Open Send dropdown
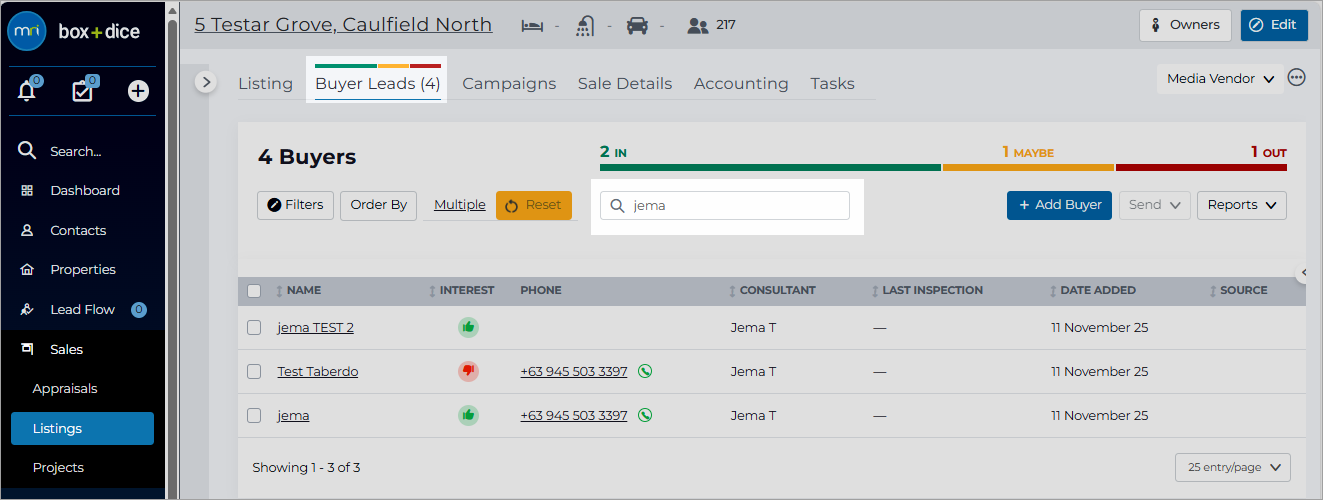Viewport: 1323px width, 500px height. click(1154, 205)
